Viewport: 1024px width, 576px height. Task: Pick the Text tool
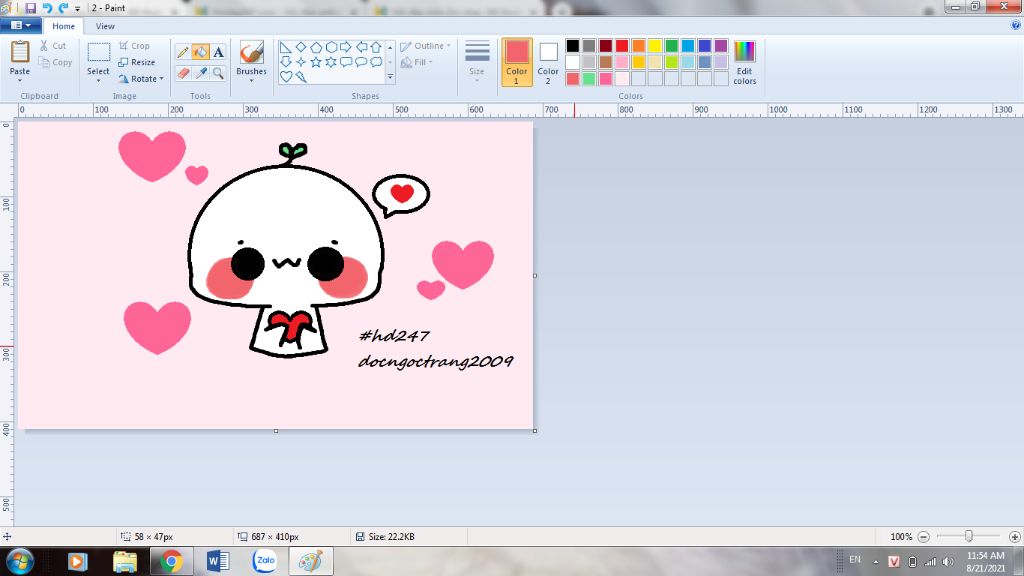[218, 52]
